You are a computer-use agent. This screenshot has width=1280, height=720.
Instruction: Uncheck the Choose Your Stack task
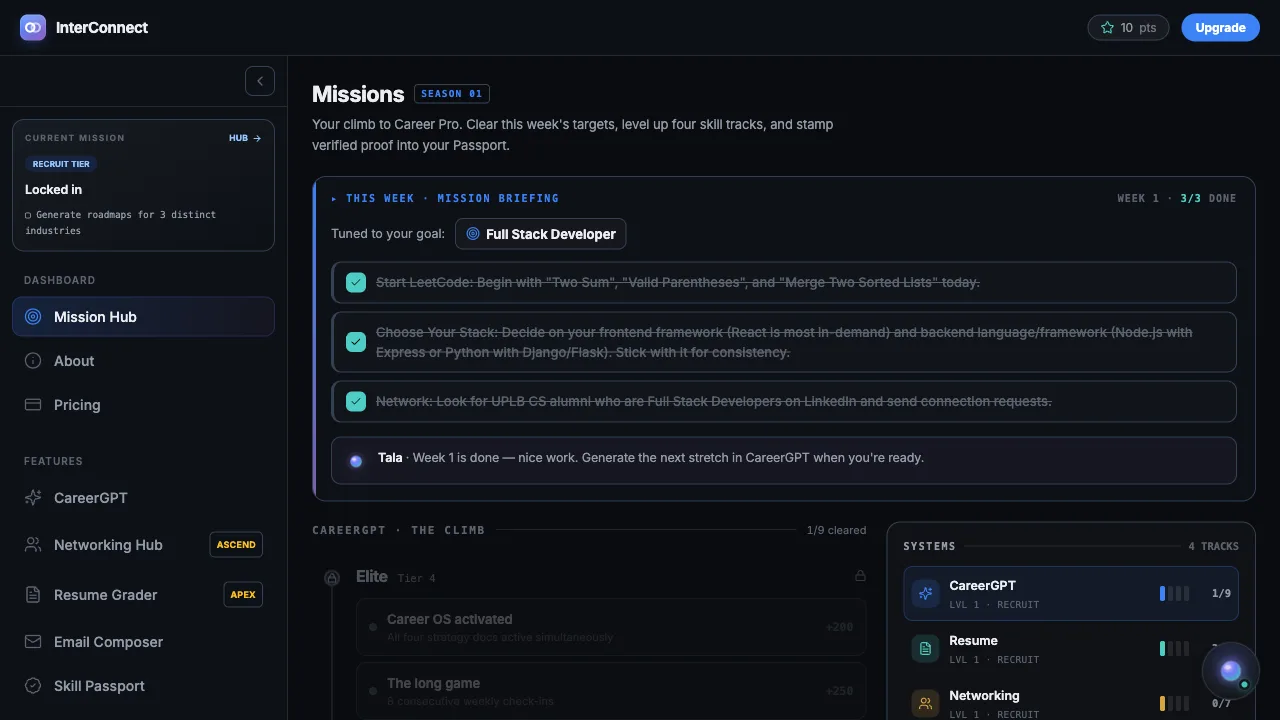tap(356, 342)
